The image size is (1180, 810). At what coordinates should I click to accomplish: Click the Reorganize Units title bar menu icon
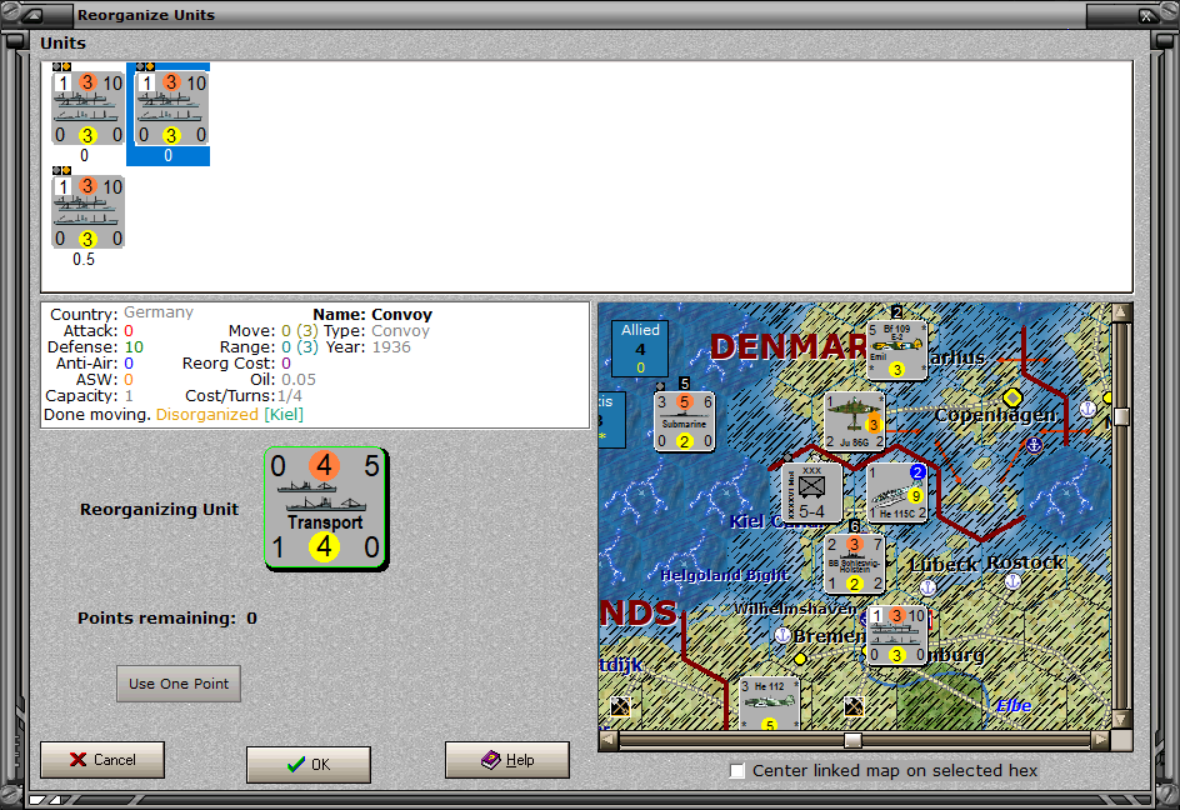pyautogui.click(x=35, y=14)
